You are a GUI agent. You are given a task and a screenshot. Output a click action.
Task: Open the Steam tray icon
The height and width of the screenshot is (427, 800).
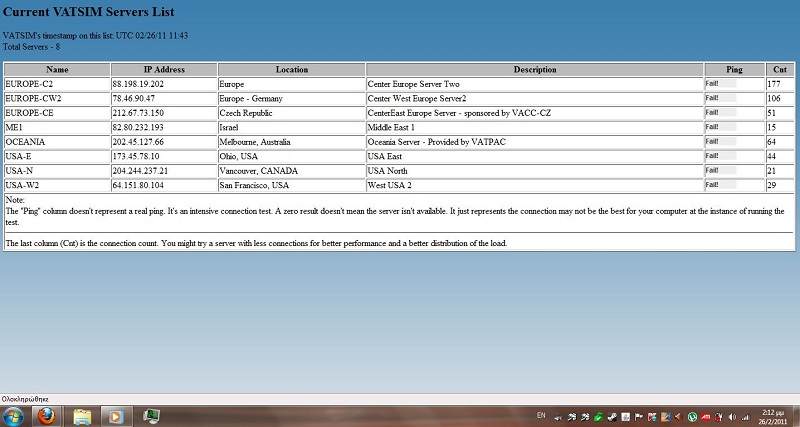tap(612, 417)
